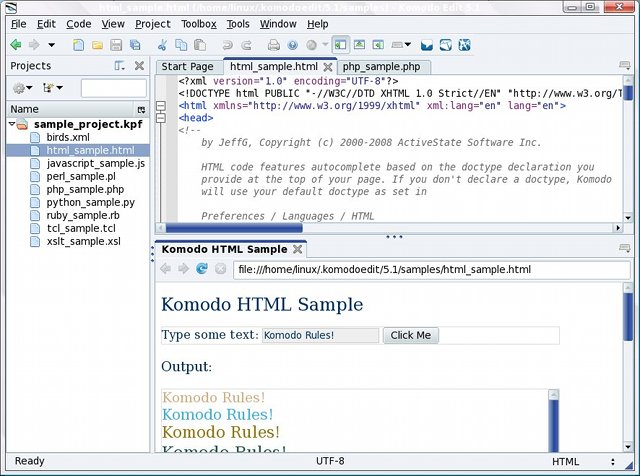Select birds.xml in the project tree
Viewport: 640px width, 476px height.
(68, 137)
